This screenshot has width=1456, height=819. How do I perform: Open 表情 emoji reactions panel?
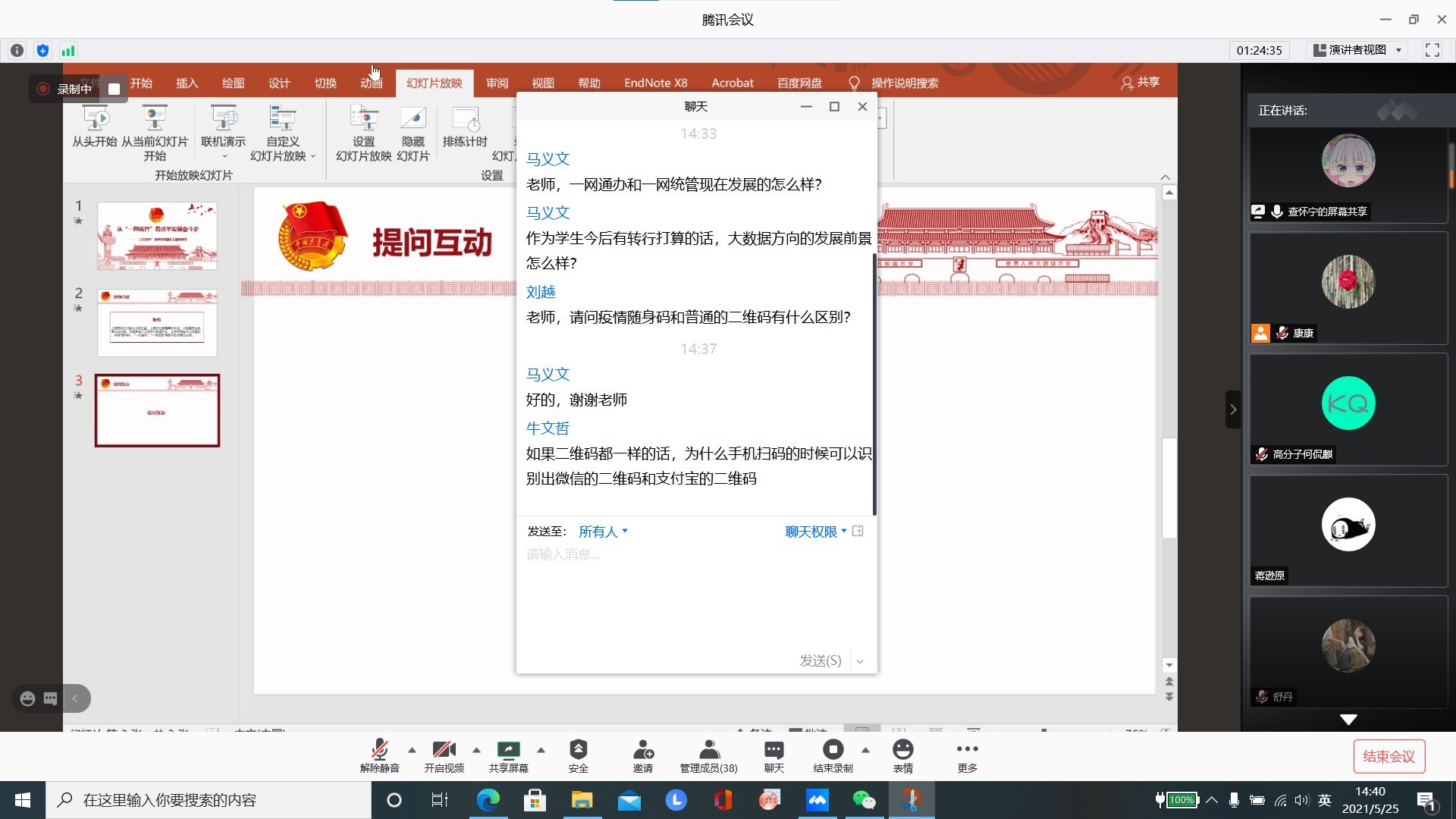[x=903, y=756]
